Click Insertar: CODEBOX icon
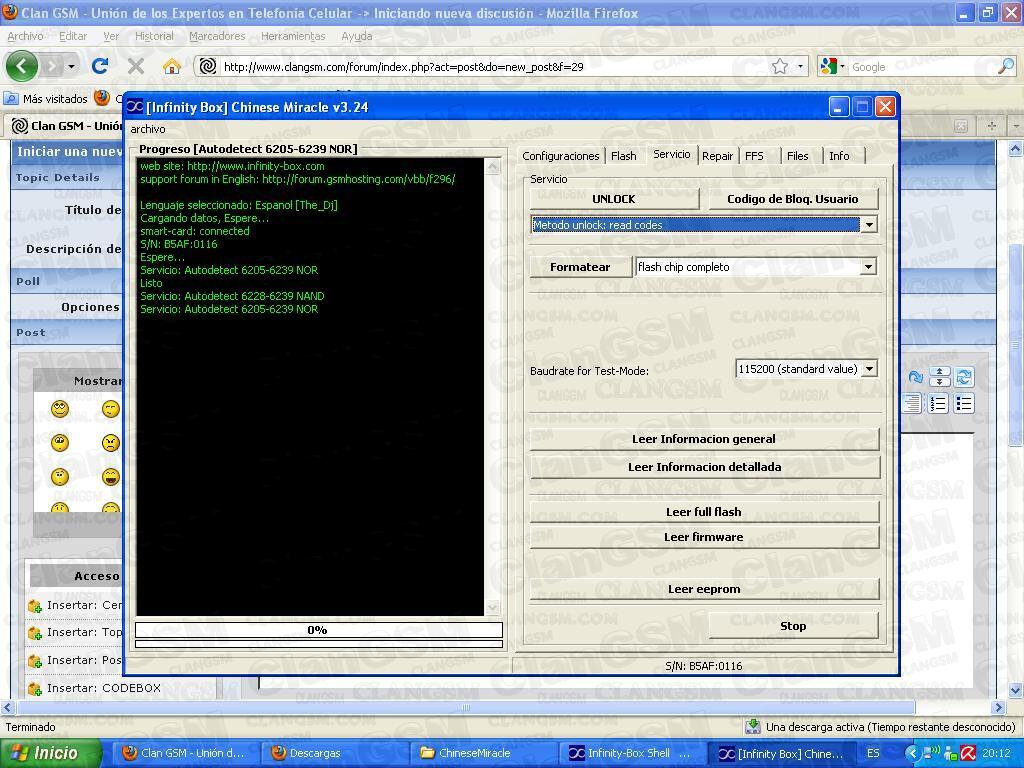The width and height of the screenshot is (1024, 768). (35, 688)
